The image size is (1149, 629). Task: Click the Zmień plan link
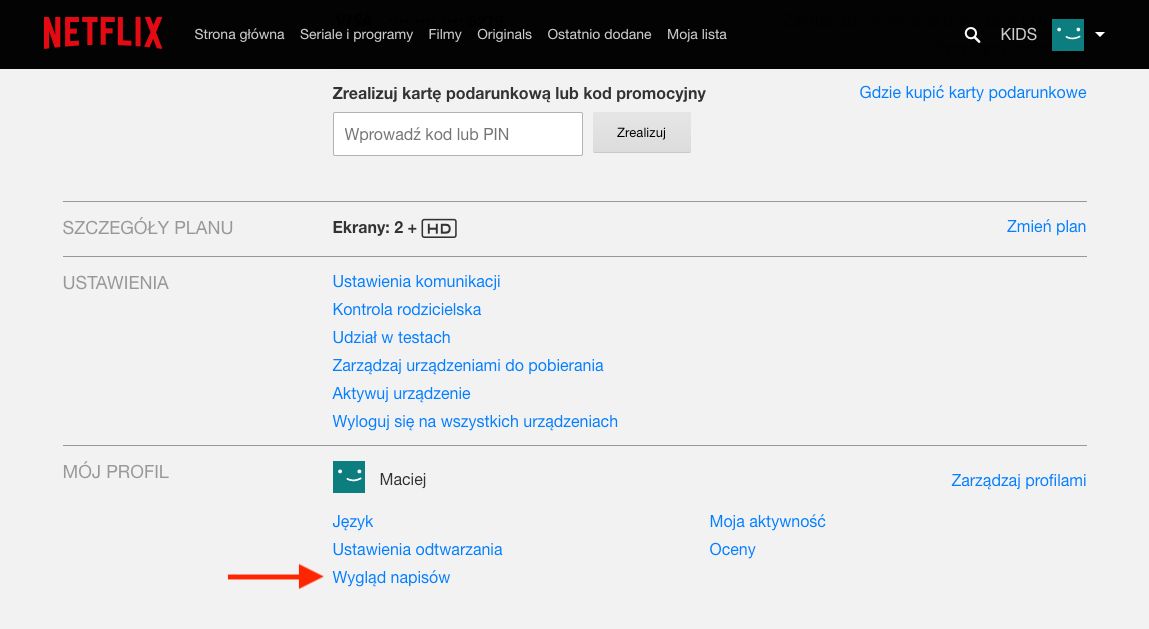1046,227
